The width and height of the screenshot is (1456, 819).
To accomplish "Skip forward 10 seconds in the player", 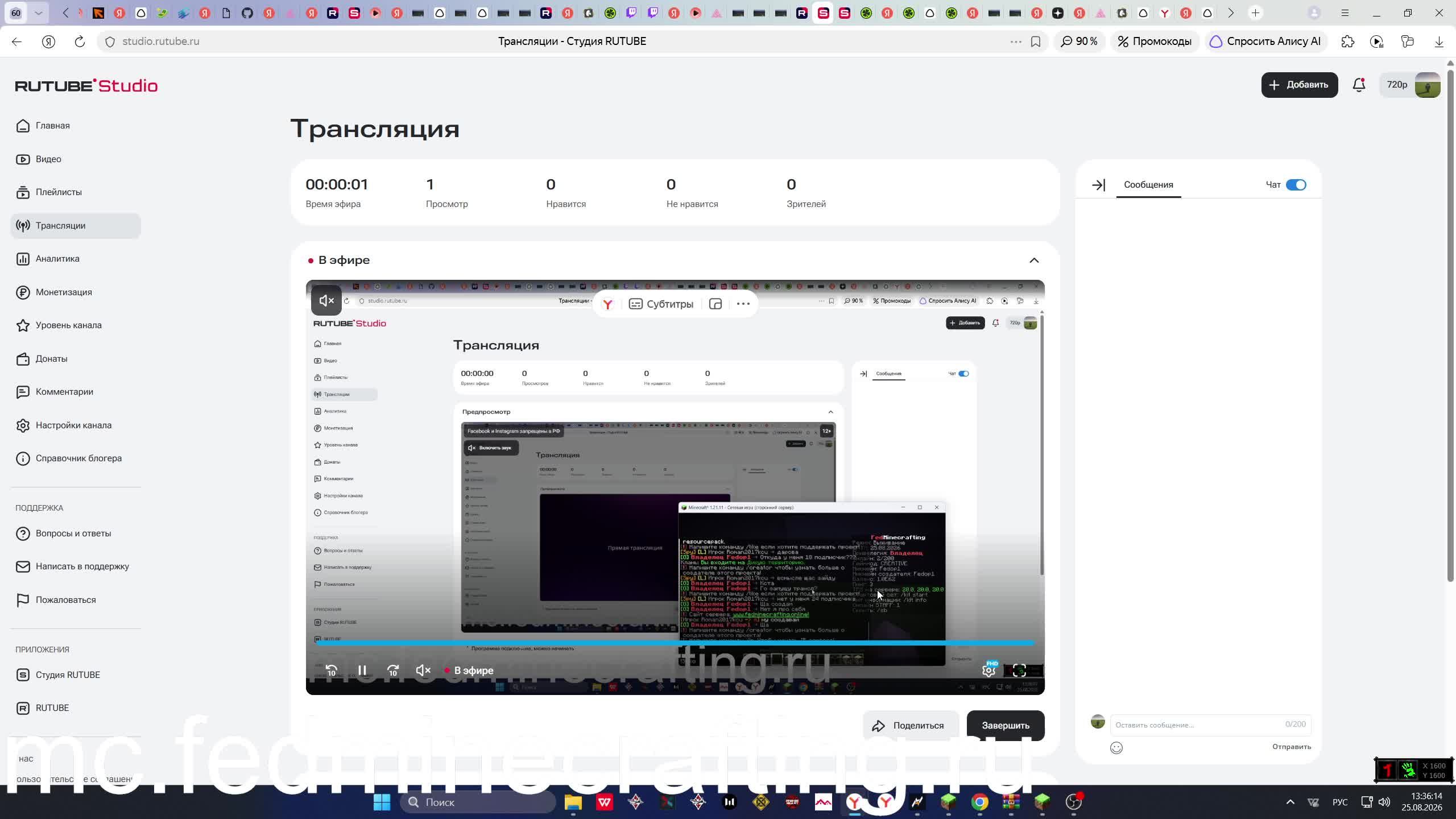I will pyautogui.click(x=393, y=671).
